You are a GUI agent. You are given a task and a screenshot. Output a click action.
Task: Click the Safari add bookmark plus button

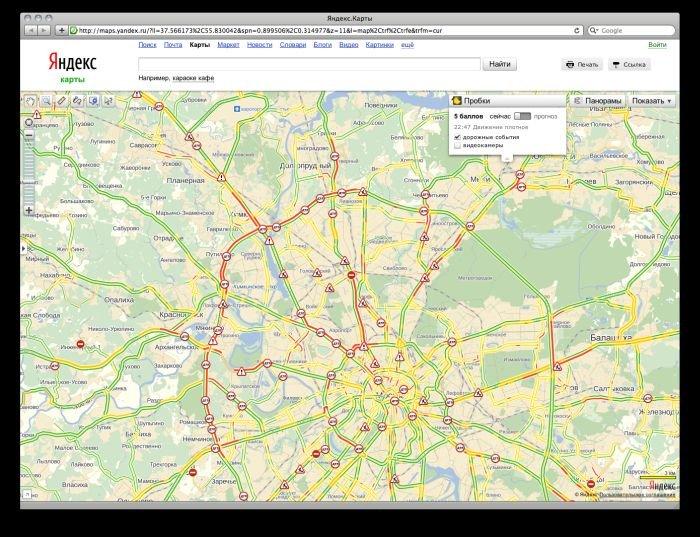coord(62,31)
